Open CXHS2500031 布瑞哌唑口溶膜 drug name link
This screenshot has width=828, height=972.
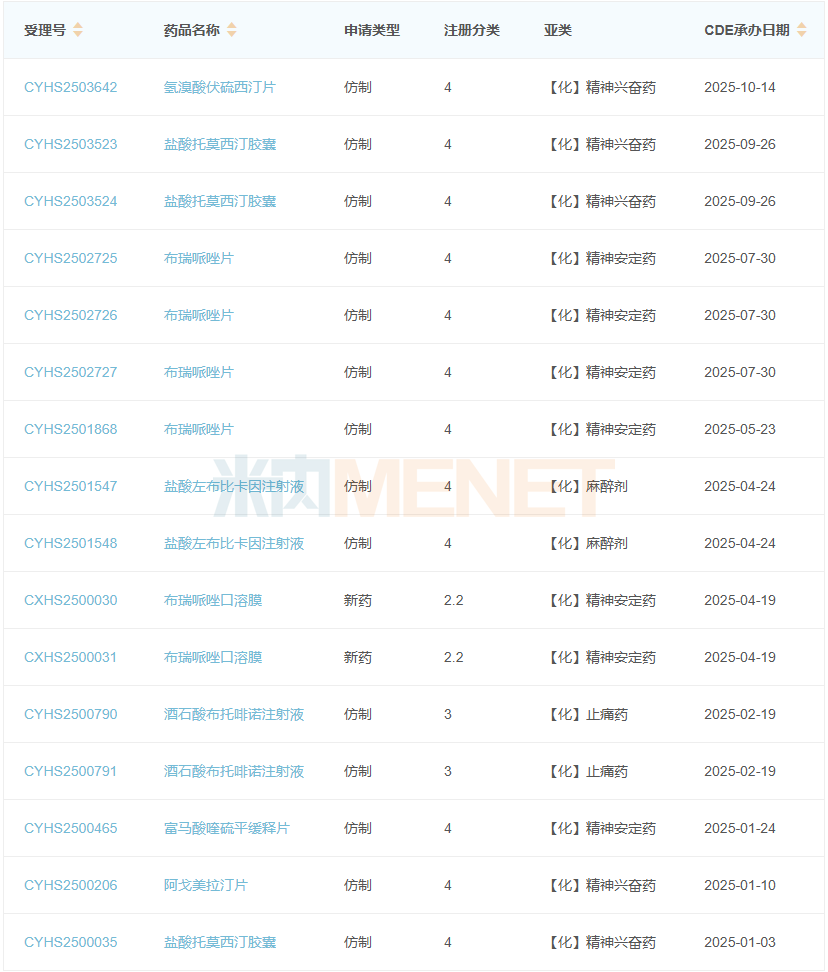click(x=212, y=657)
